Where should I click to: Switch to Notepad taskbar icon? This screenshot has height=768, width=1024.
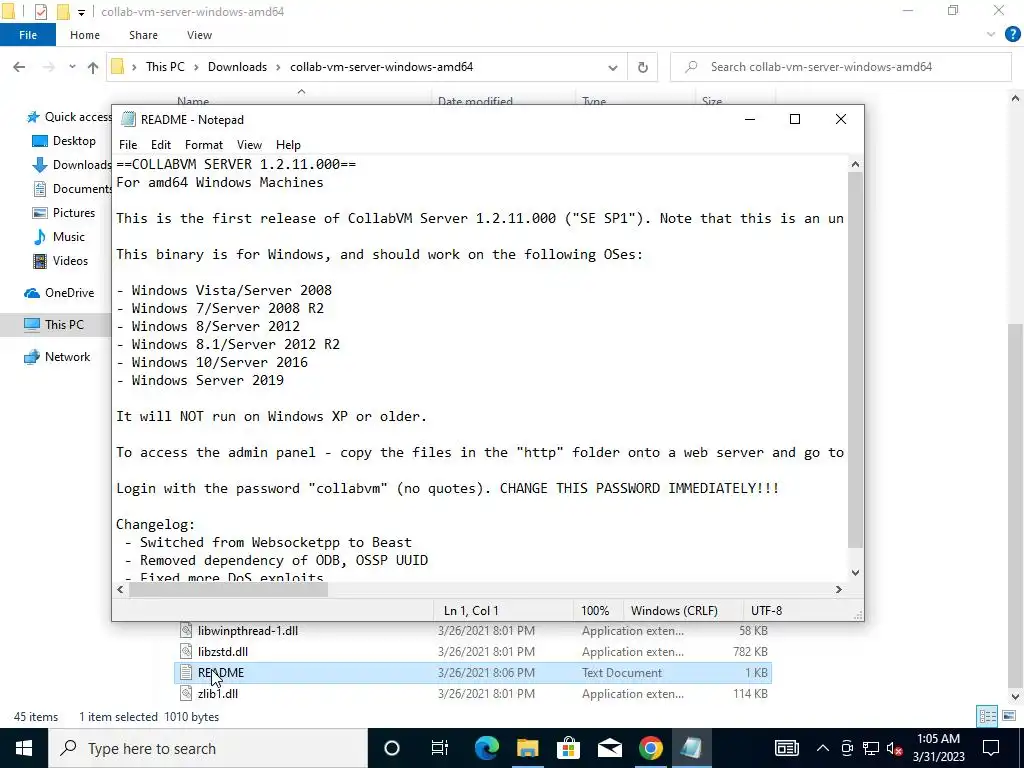[692, 748]
